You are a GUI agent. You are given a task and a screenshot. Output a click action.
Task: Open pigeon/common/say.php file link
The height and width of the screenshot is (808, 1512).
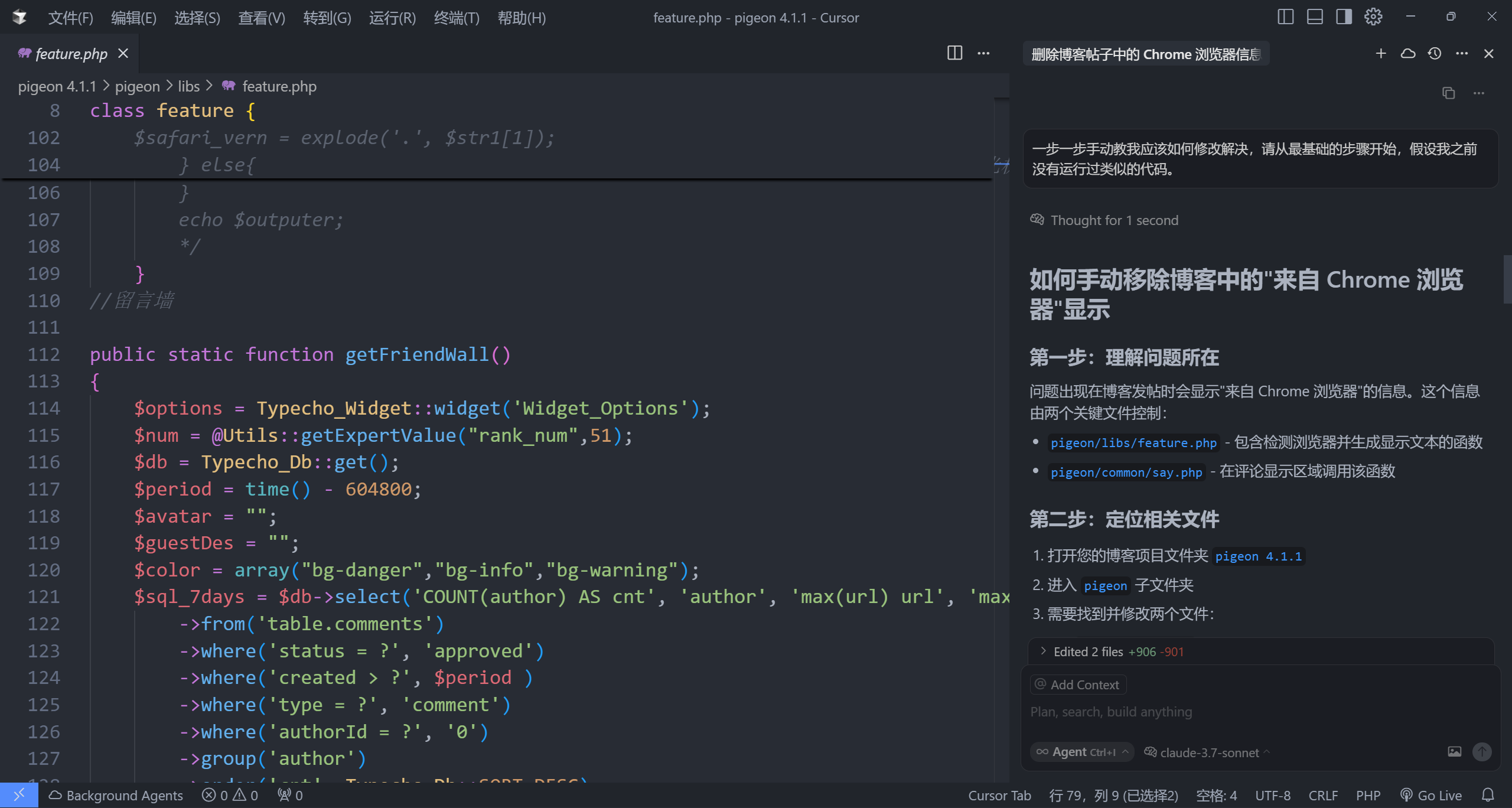point(1126,472)
